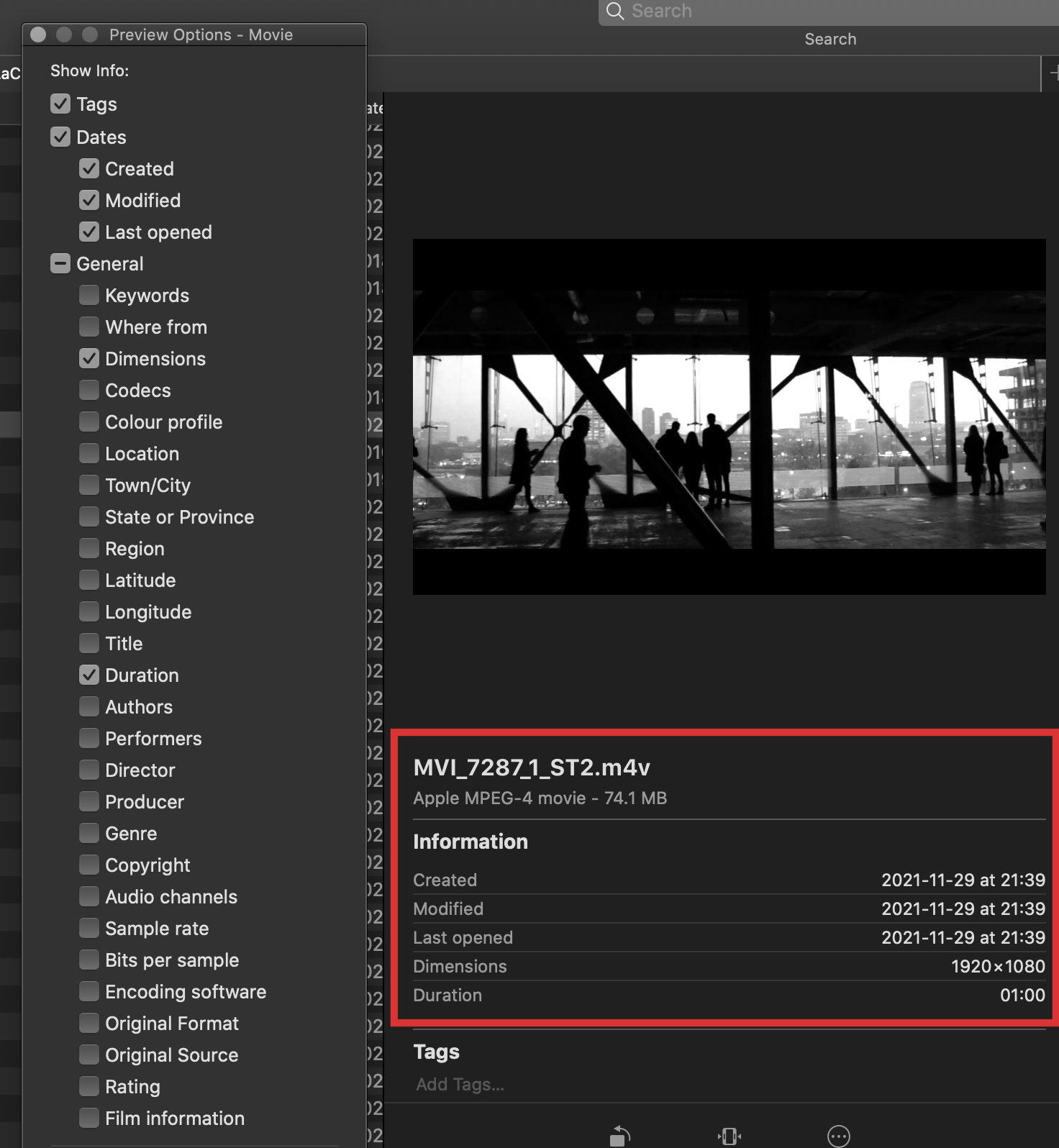Click the Search label under the search field
Image resolution: width=1059 pixels, height=1148 pixels.
coord(830,39)
